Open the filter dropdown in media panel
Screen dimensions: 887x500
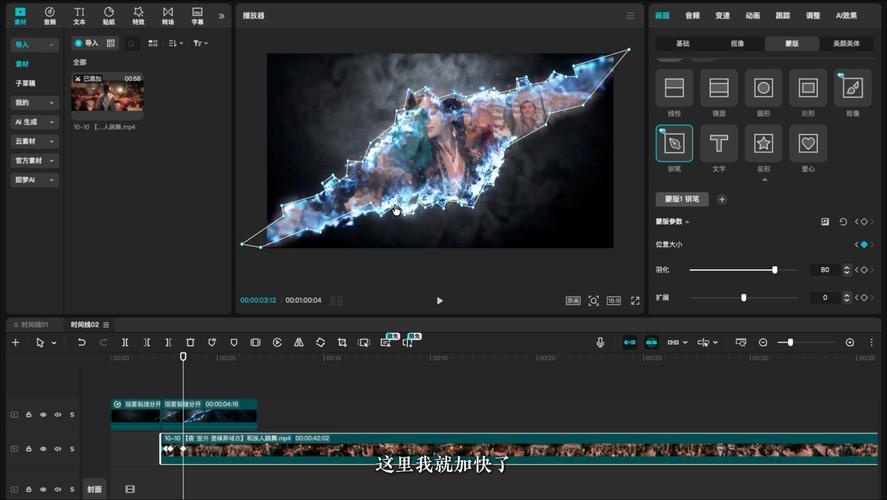pos(200,43)
